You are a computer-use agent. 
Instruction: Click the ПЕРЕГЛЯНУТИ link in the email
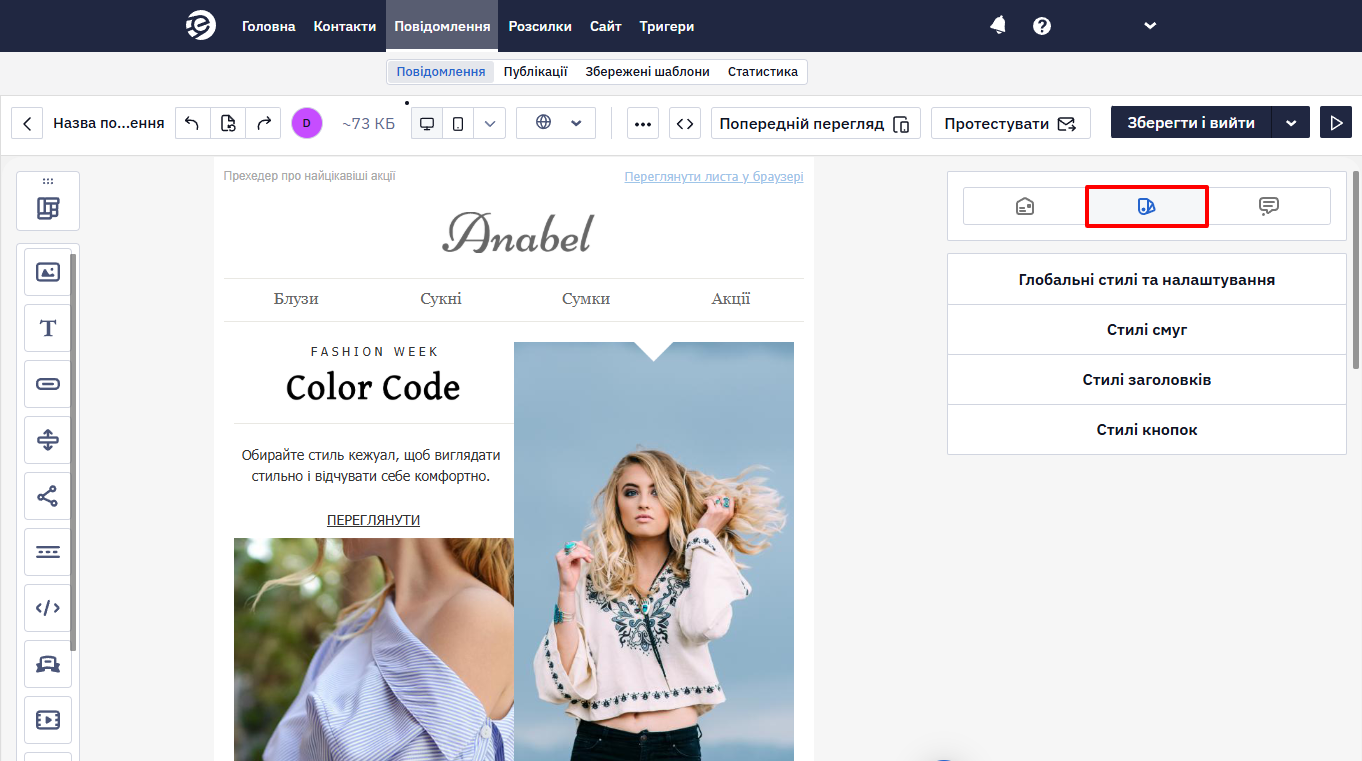pyautogui.click(x=373, y=520)
